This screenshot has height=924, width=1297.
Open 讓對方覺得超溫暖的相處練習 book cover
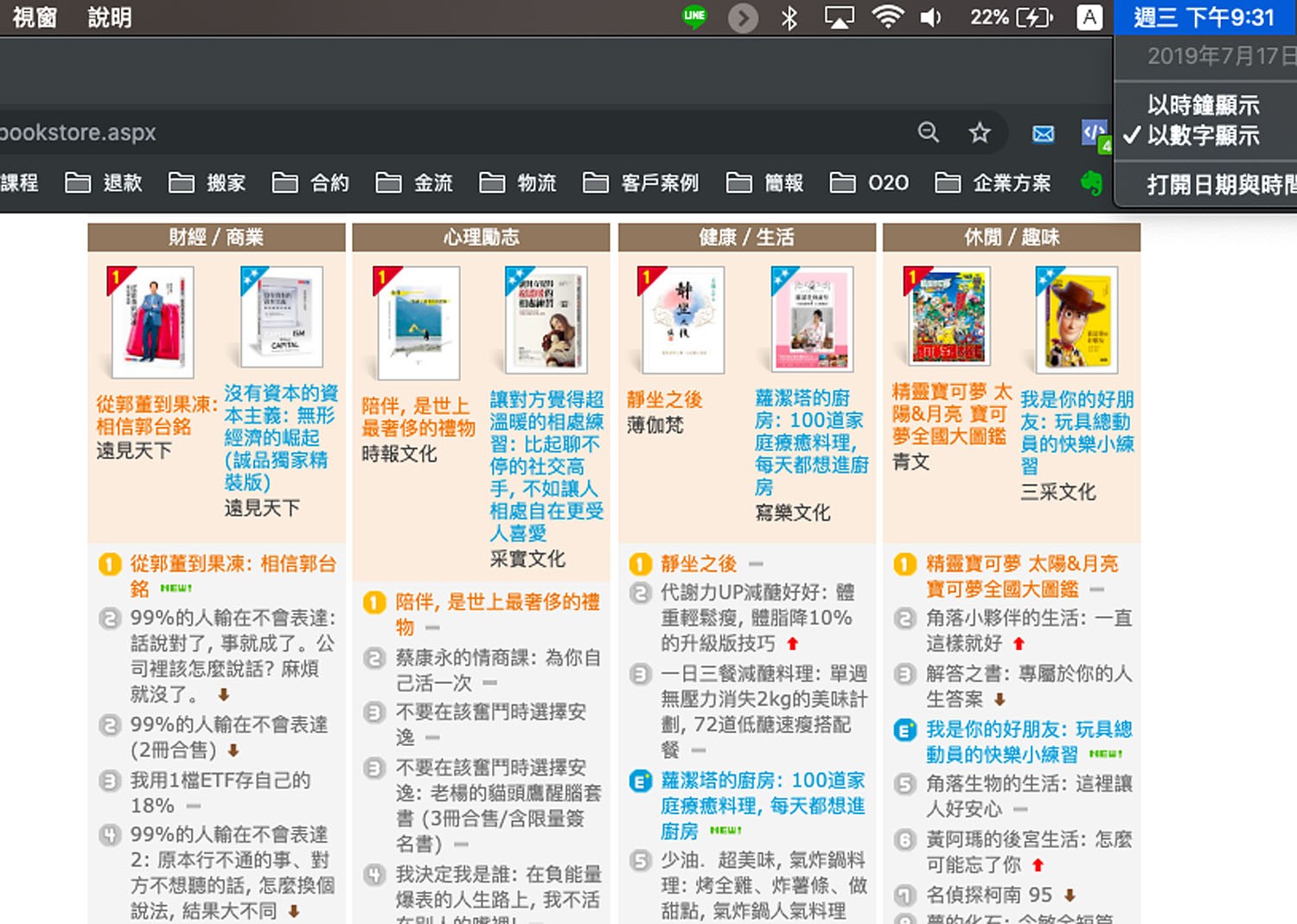pyautogui.click(x=546, y=320)
